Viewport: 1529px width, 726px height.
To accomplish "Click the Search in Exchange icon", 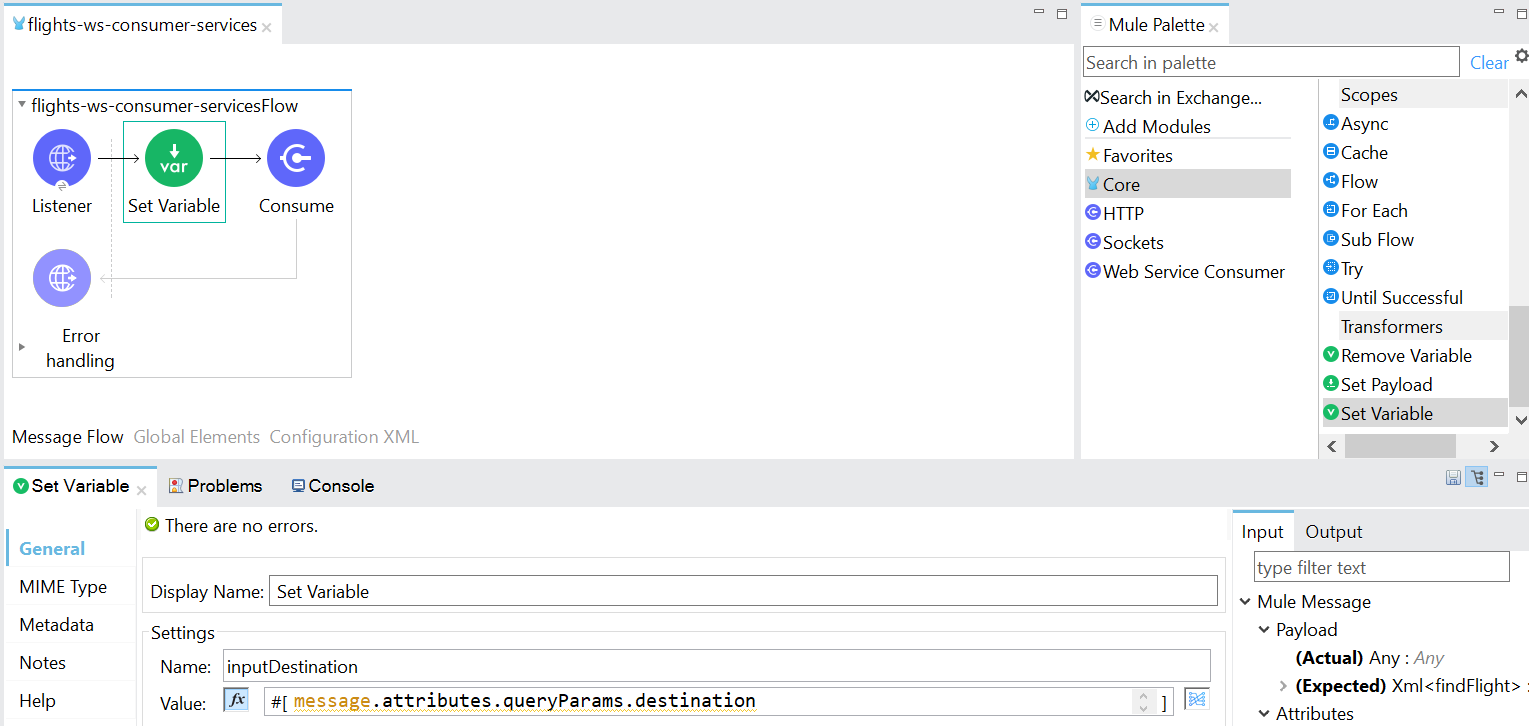I will coord(1091,96).
